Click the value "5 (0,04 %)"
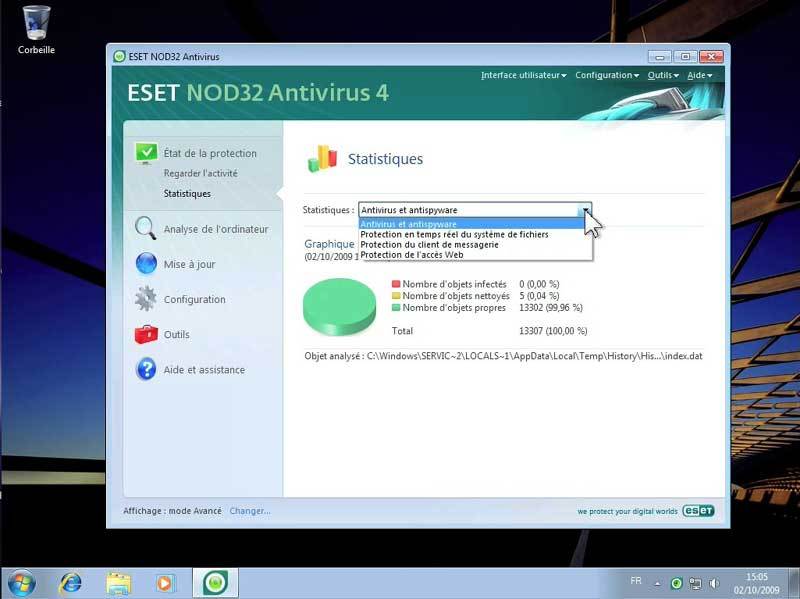 pyautogui.click(x=539, y=295)
